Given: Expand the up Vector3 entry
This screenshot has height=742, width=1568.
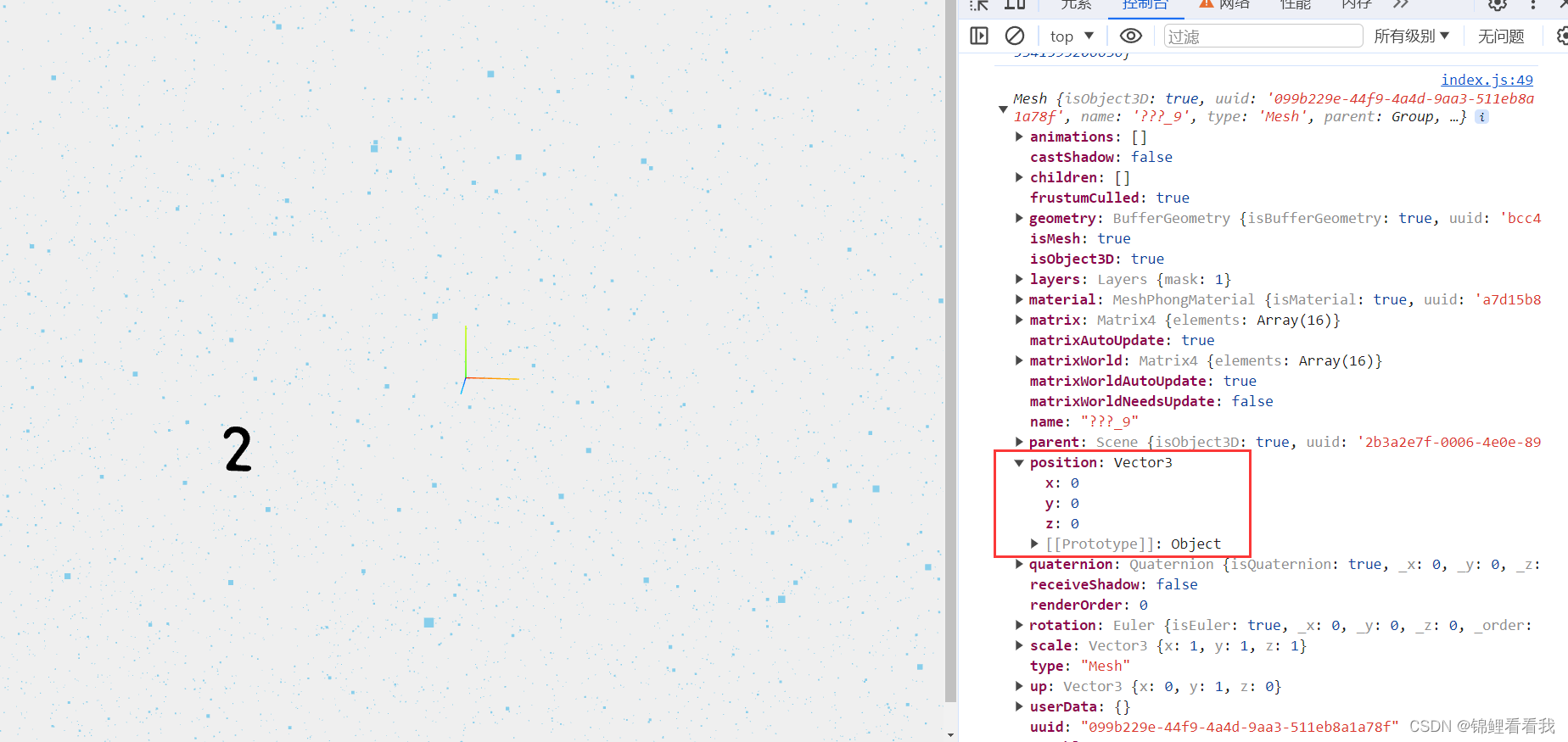Looking at the screenshot, I should 1019,686.
